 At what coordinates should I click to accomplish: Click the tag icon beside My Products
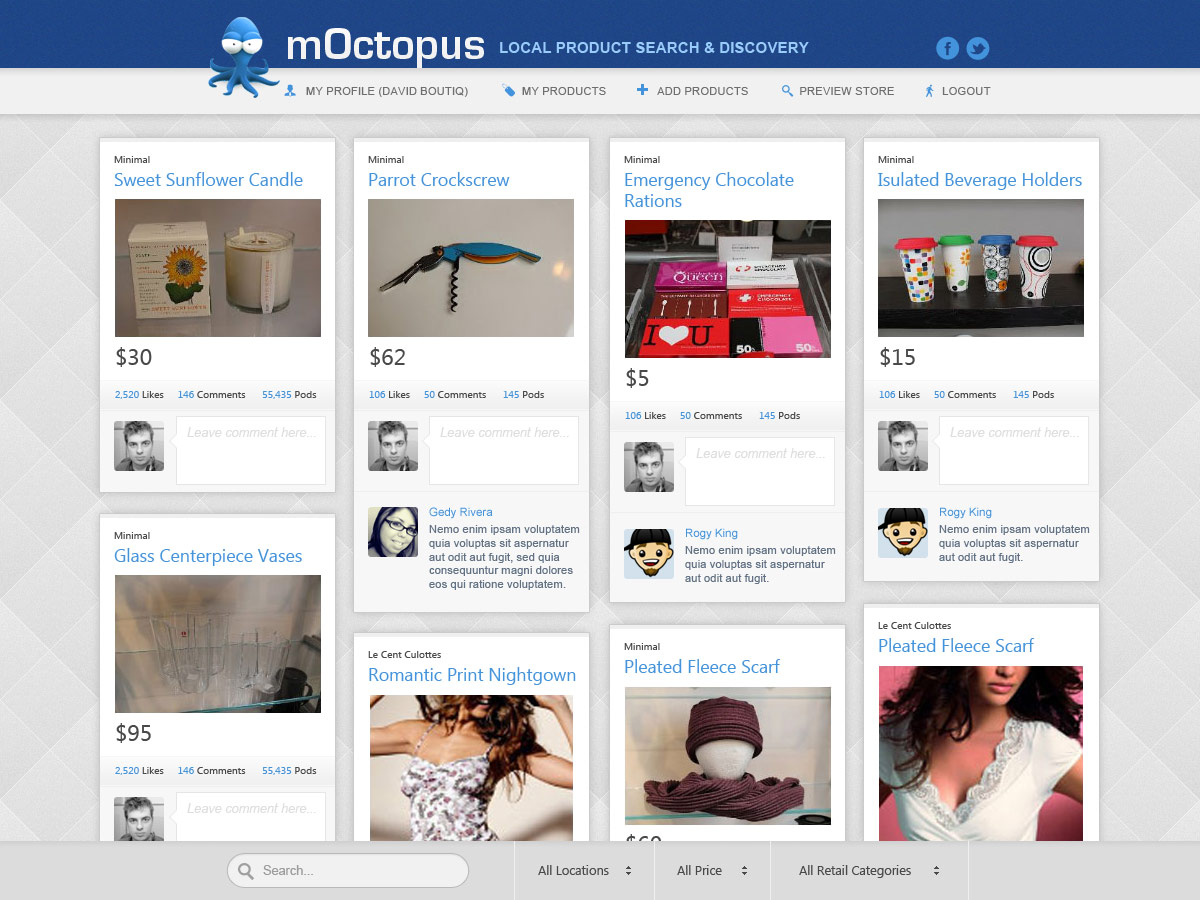tap(508, 91)
